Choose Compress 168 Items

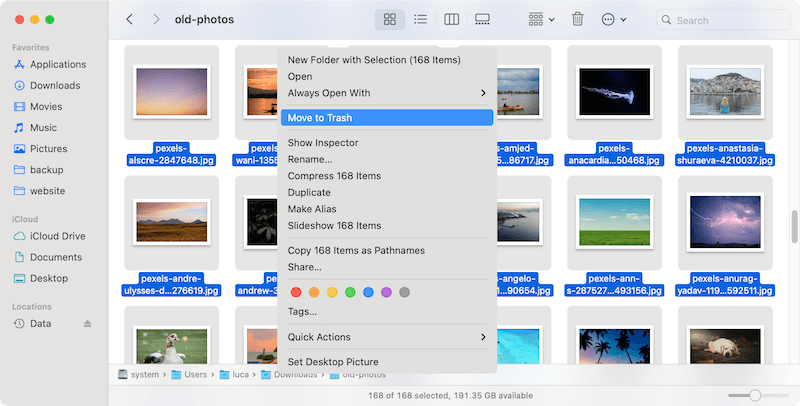[x=387, y=176]
